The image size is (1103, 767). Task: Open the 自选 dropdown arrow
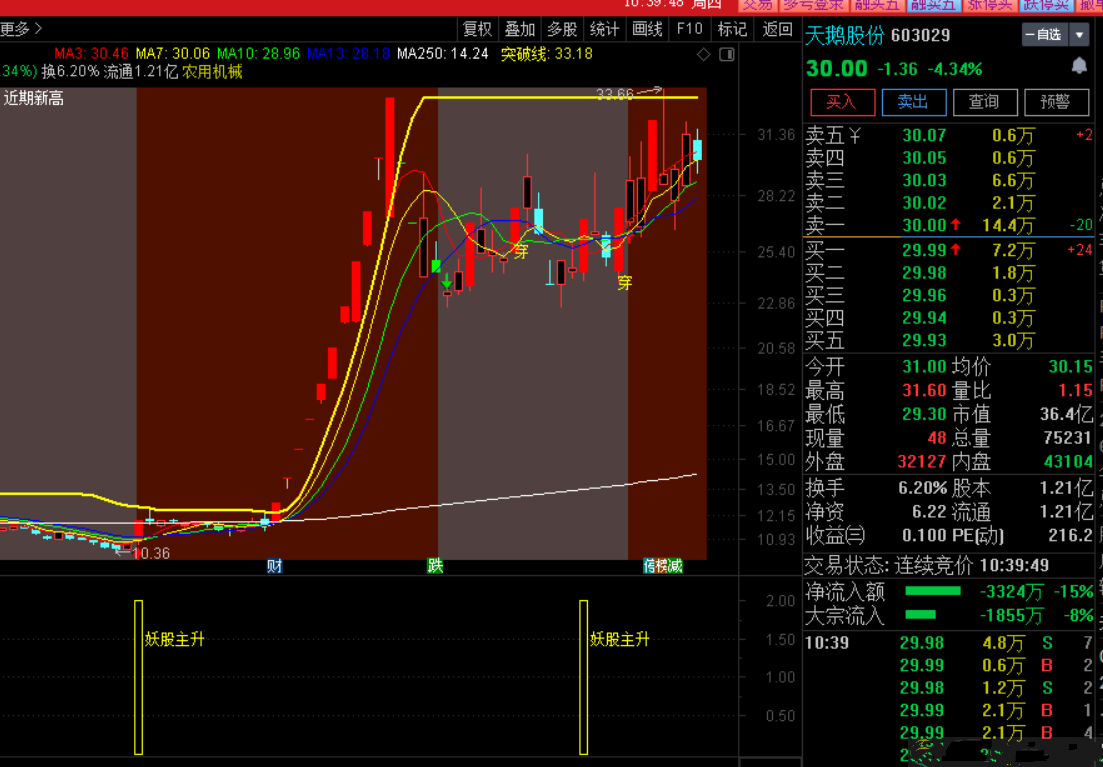pyautogui.click(x=1079, y=34)
